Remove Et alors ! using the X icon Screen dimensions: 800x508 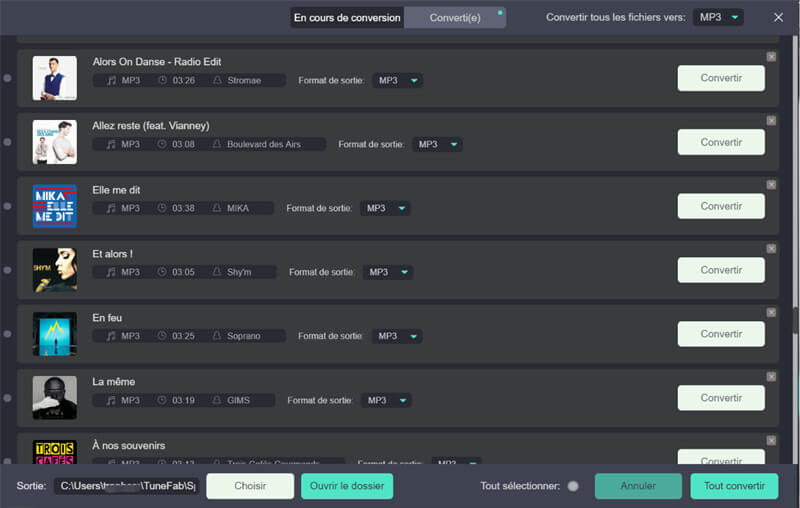pyautogui.click(x=771, y=248)
